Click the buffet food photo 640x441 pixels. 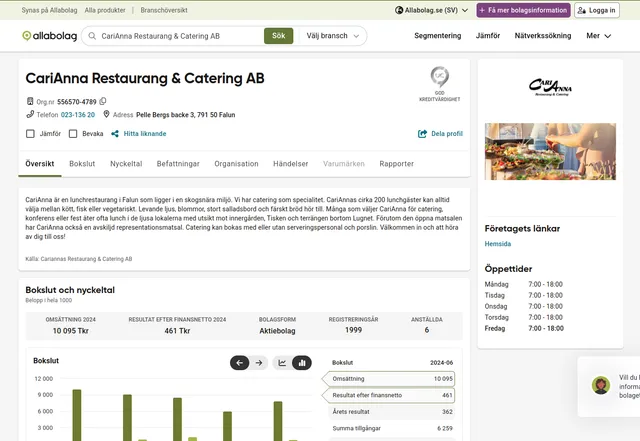coord(550,151)
